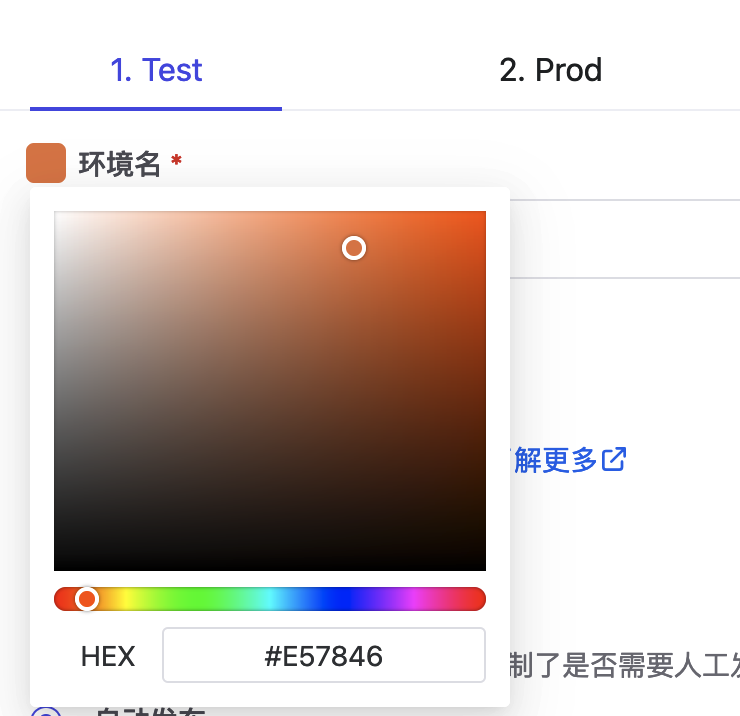Click the hue slider's round handle
The image size is (740, 716).
point(87,599)
